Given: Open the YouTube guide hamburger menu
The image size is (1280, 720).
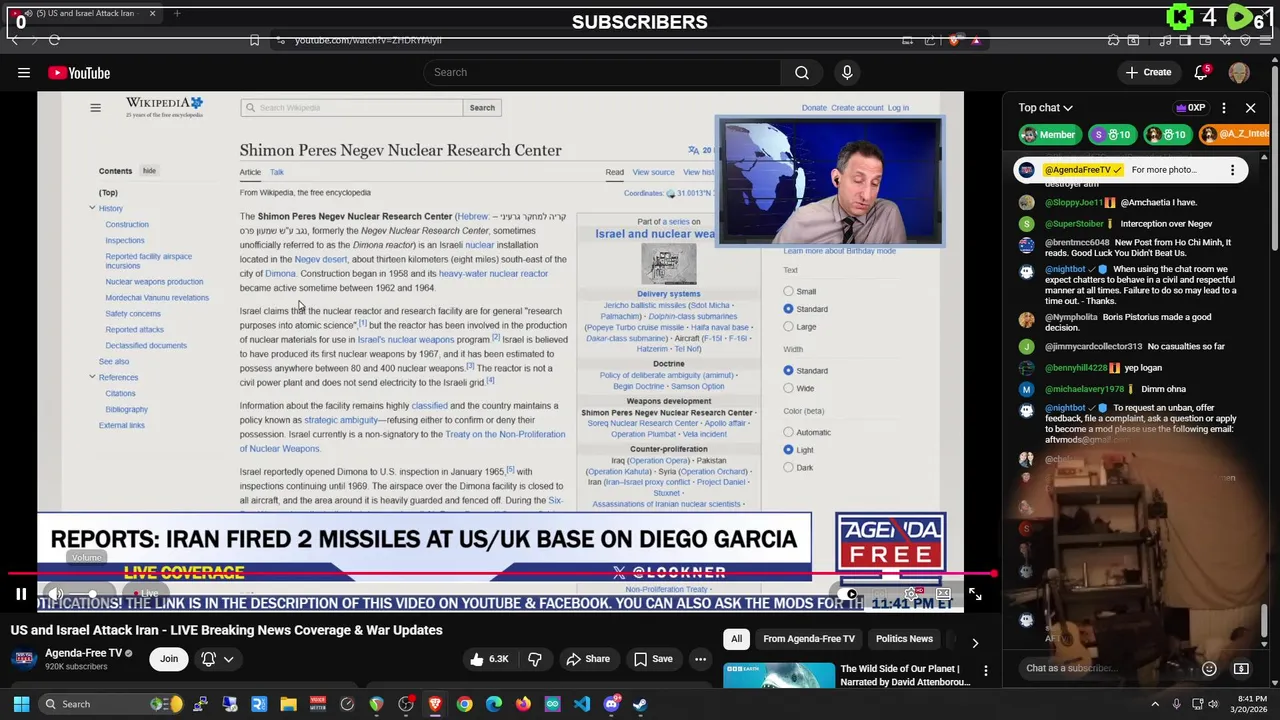Looking at the screenshot, I should tap(24, 73).
